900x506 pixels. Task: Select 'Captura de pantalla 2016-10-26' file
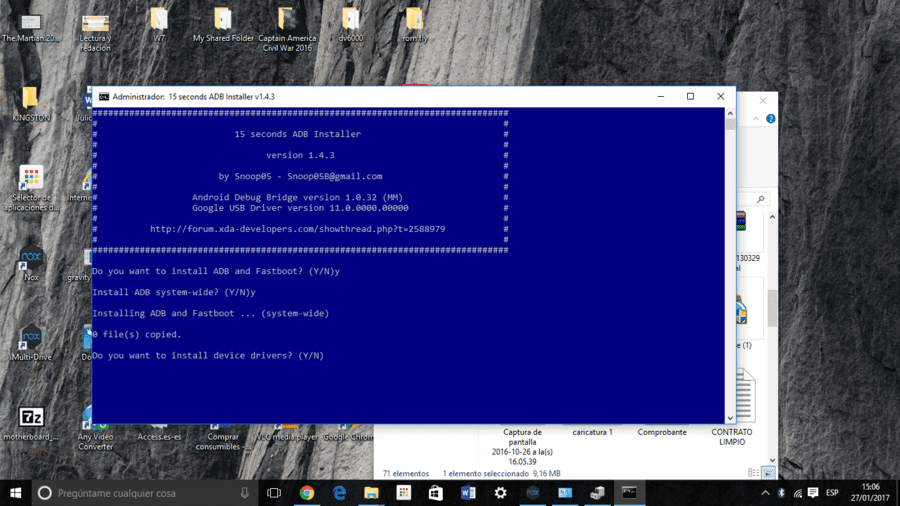[522, 447]
